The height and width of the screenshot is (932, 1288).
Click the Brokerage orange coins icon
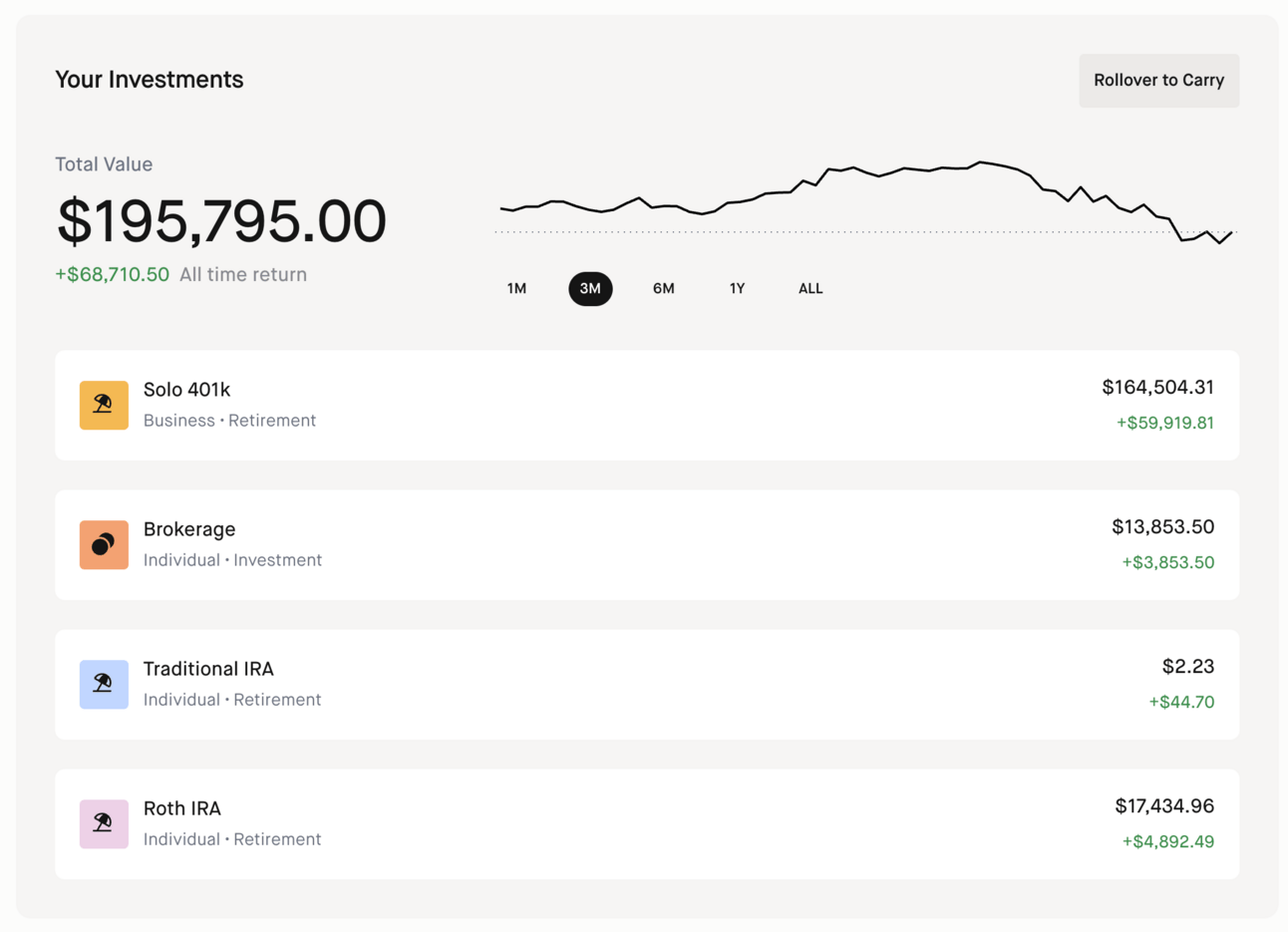(104, 544)
